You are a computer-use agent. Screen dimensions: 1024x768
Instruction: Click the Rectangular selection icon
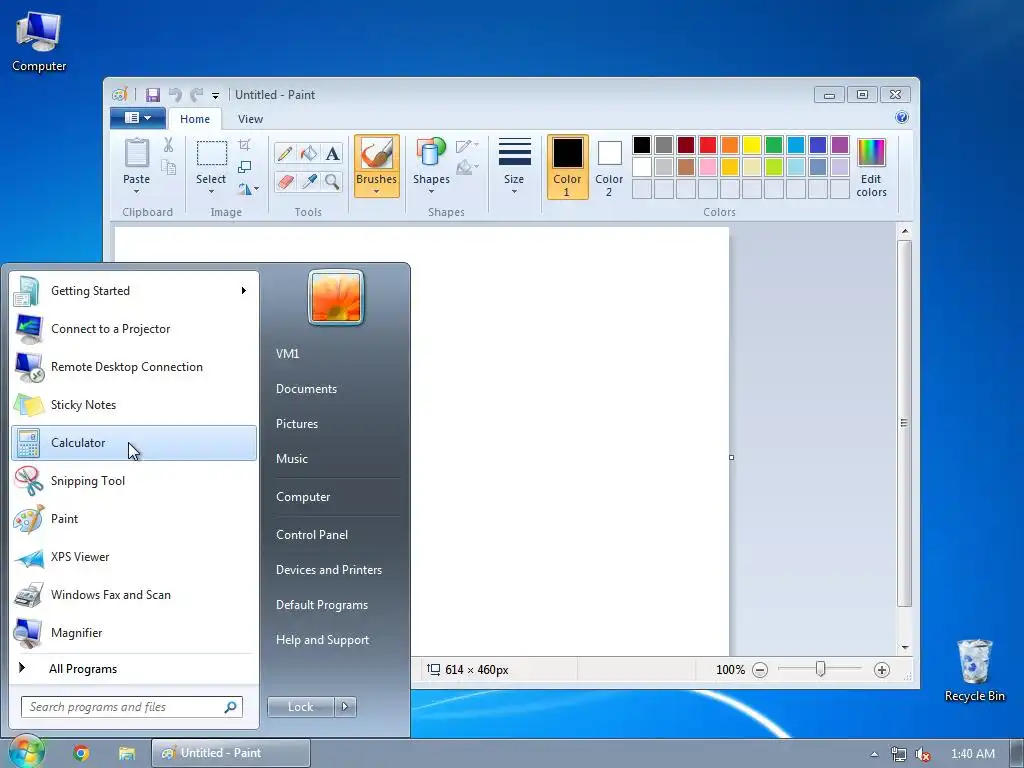pyautogui.click(x=212, y=154)
